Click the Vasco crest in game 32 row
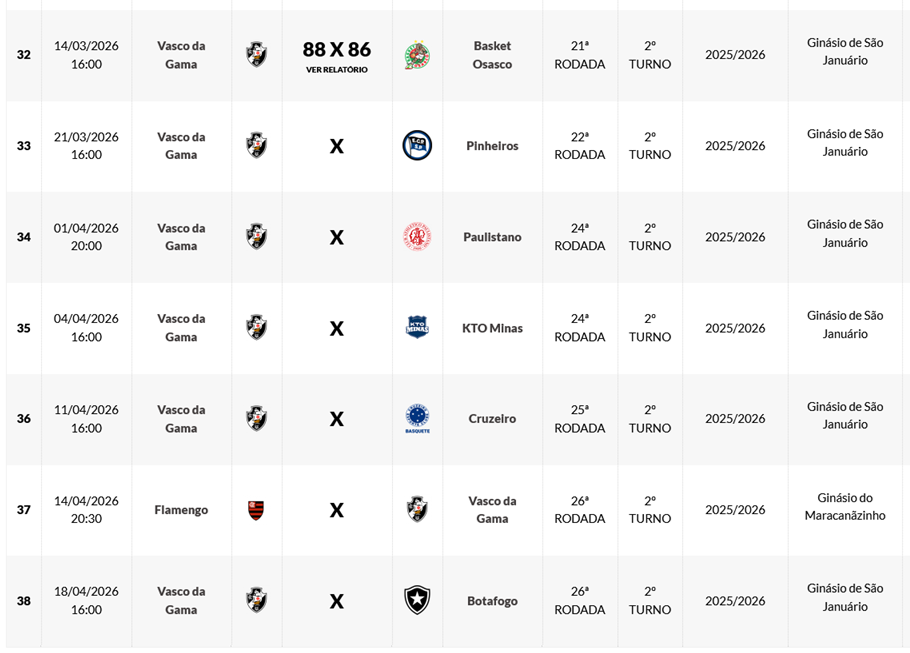 [256, 55]
